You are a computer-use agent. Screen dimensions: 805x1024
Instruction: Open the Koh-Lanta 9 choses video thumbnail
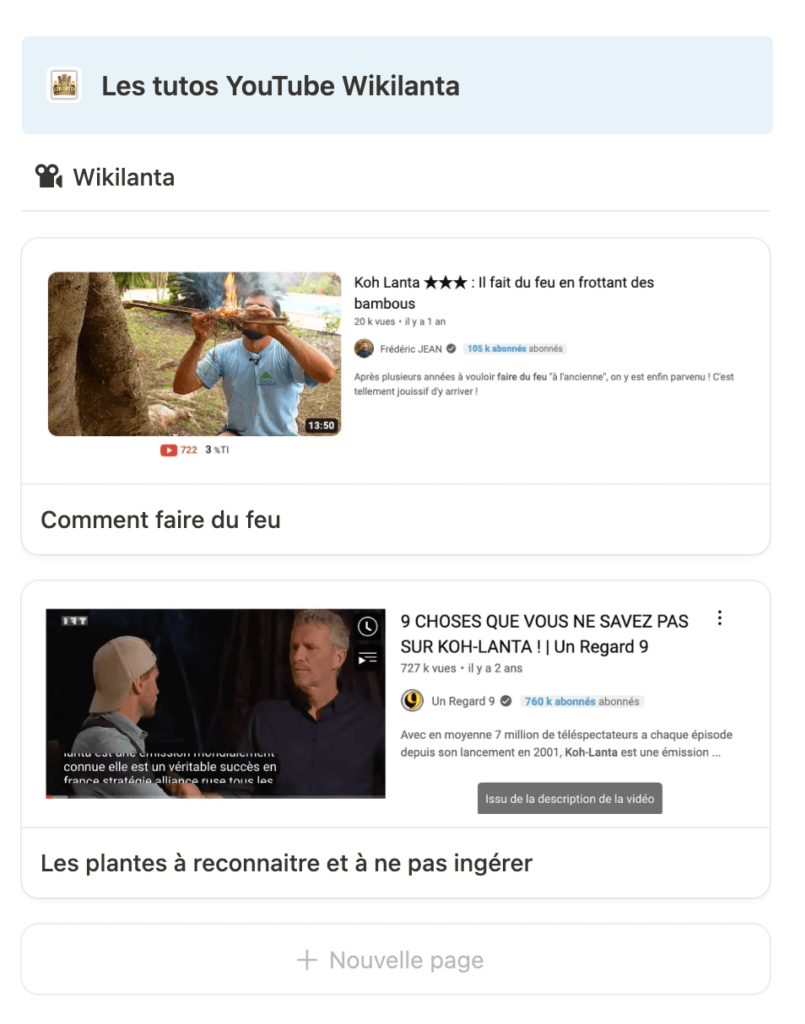[215, 703]
